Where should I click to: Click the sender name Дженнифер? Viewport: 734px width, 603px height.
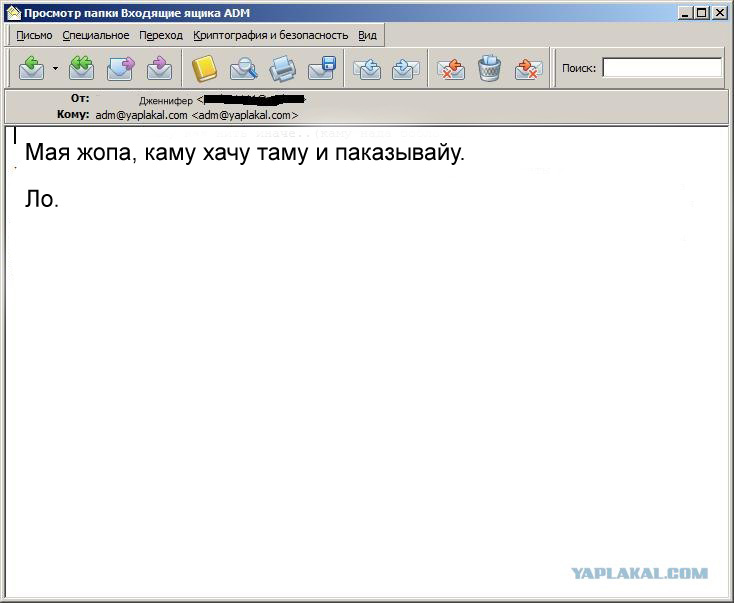(166, 101)
